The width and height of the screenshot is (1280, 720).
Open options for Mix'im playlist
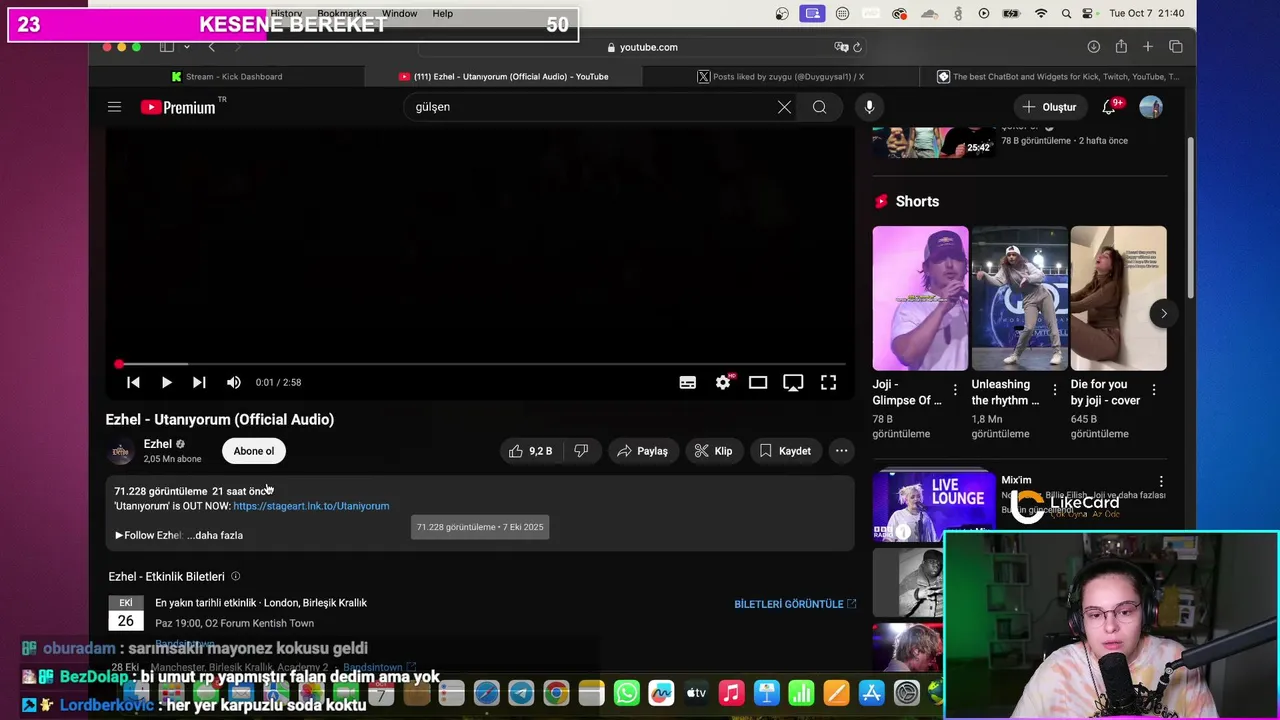click(1161, 482)
